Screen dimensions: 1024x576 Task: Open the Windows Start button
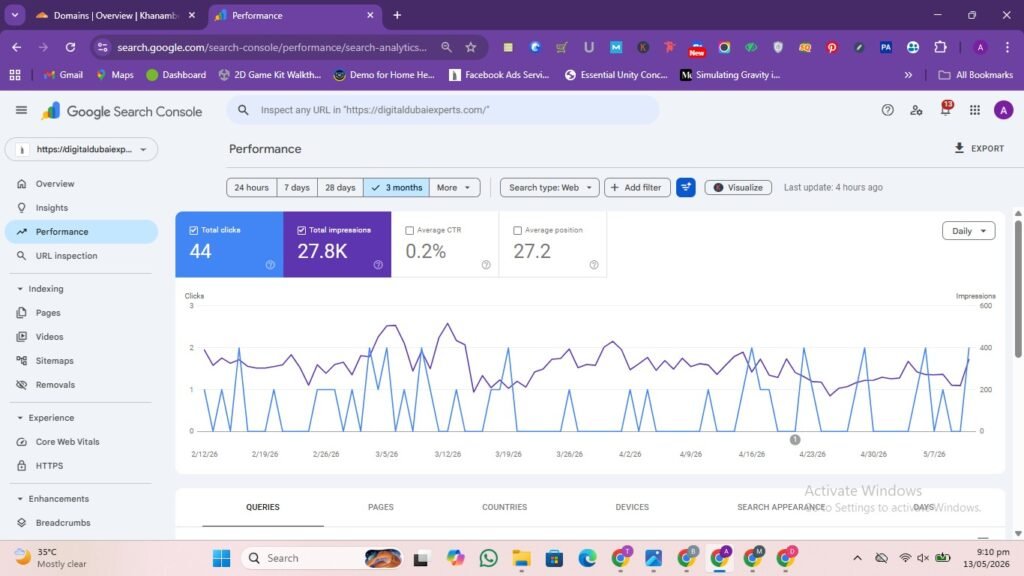221,558
